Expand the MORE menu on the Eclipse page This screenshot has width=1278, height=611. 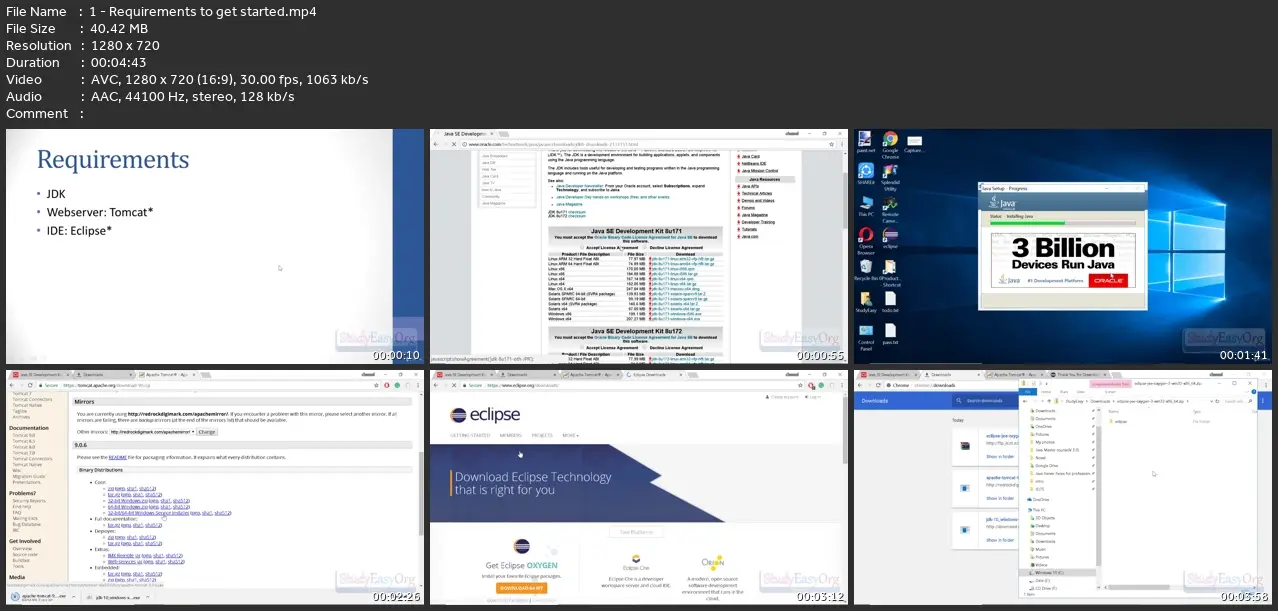click(571, 435)
